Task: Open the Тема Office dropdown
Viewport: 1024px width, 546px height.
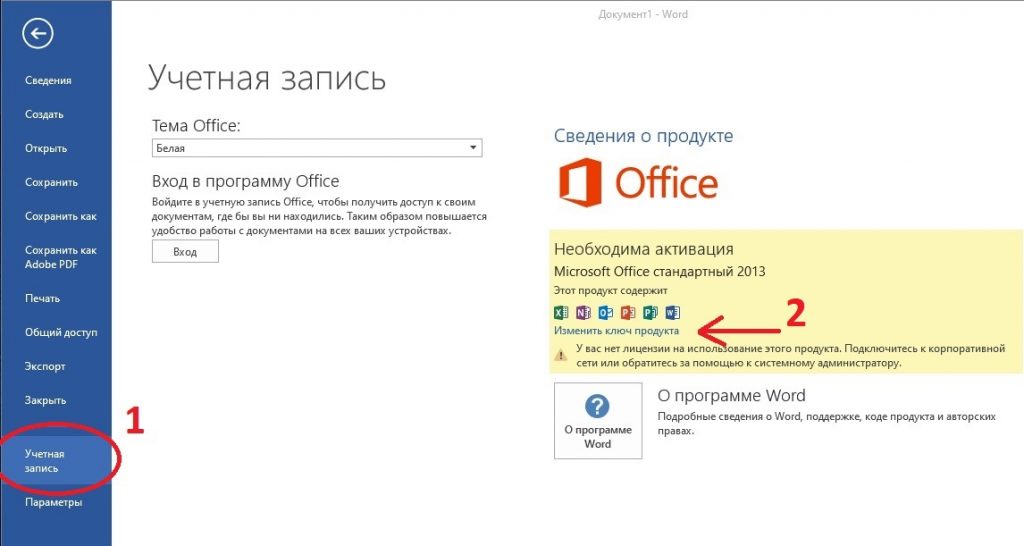Action: [x=317, y=148]
